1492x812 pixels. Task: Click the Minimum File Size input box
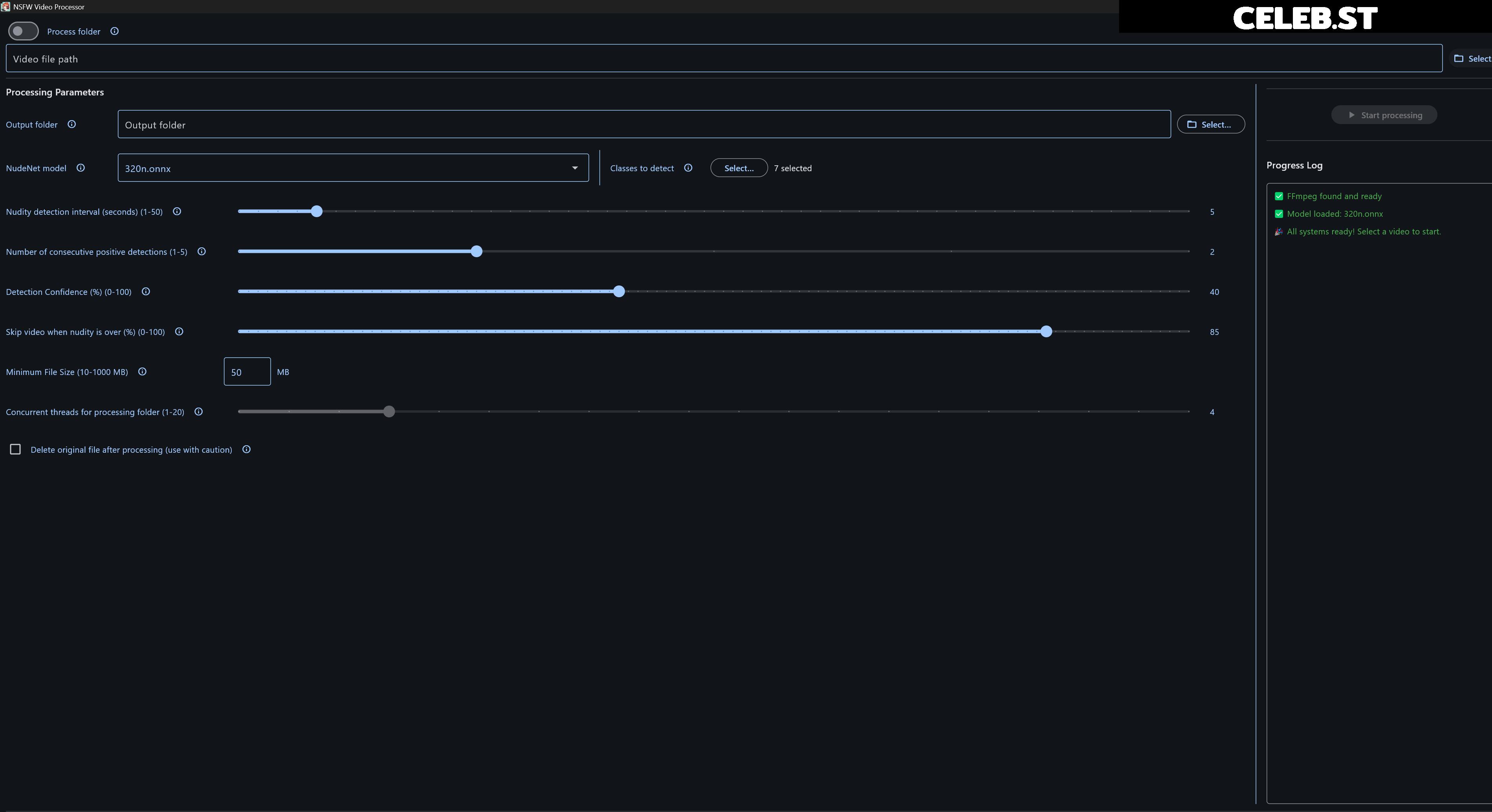coord(247,372)
